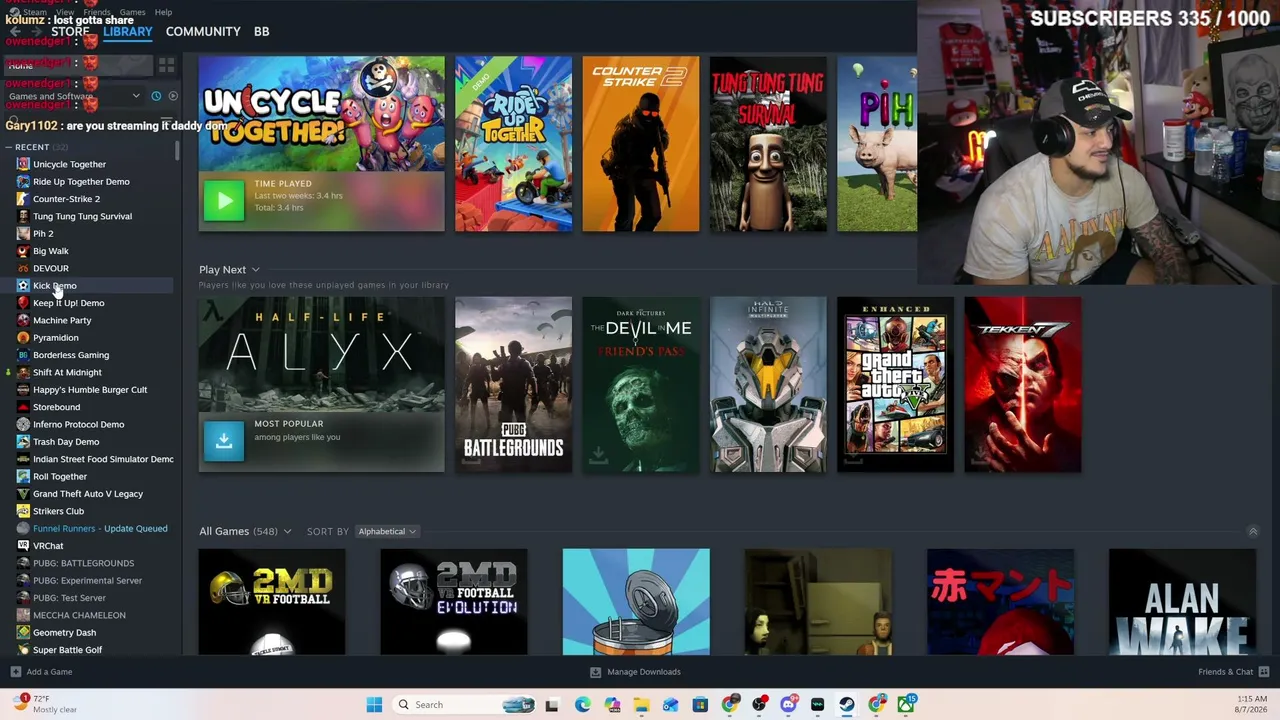1280x720 pixels.
Task: Pick the Counter-Strike 2 icon in the game list
Action: pyautogui.click(x=23, y=199)
